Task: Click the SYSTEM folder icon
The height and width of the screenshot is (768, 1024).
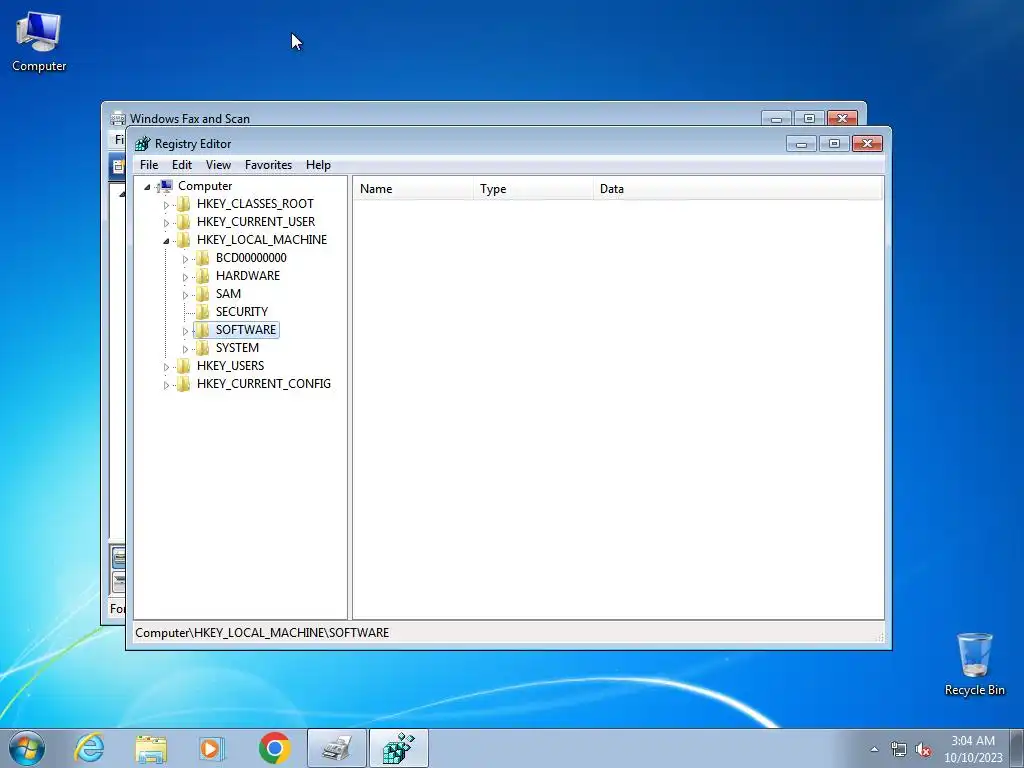Action: coord(203,347)
